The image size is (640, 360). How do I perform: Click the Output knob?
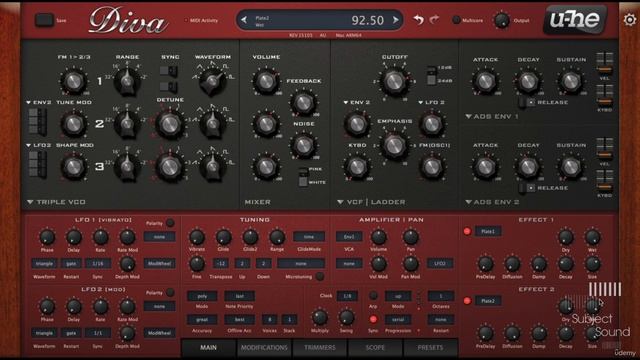click(x=501, y=20)
